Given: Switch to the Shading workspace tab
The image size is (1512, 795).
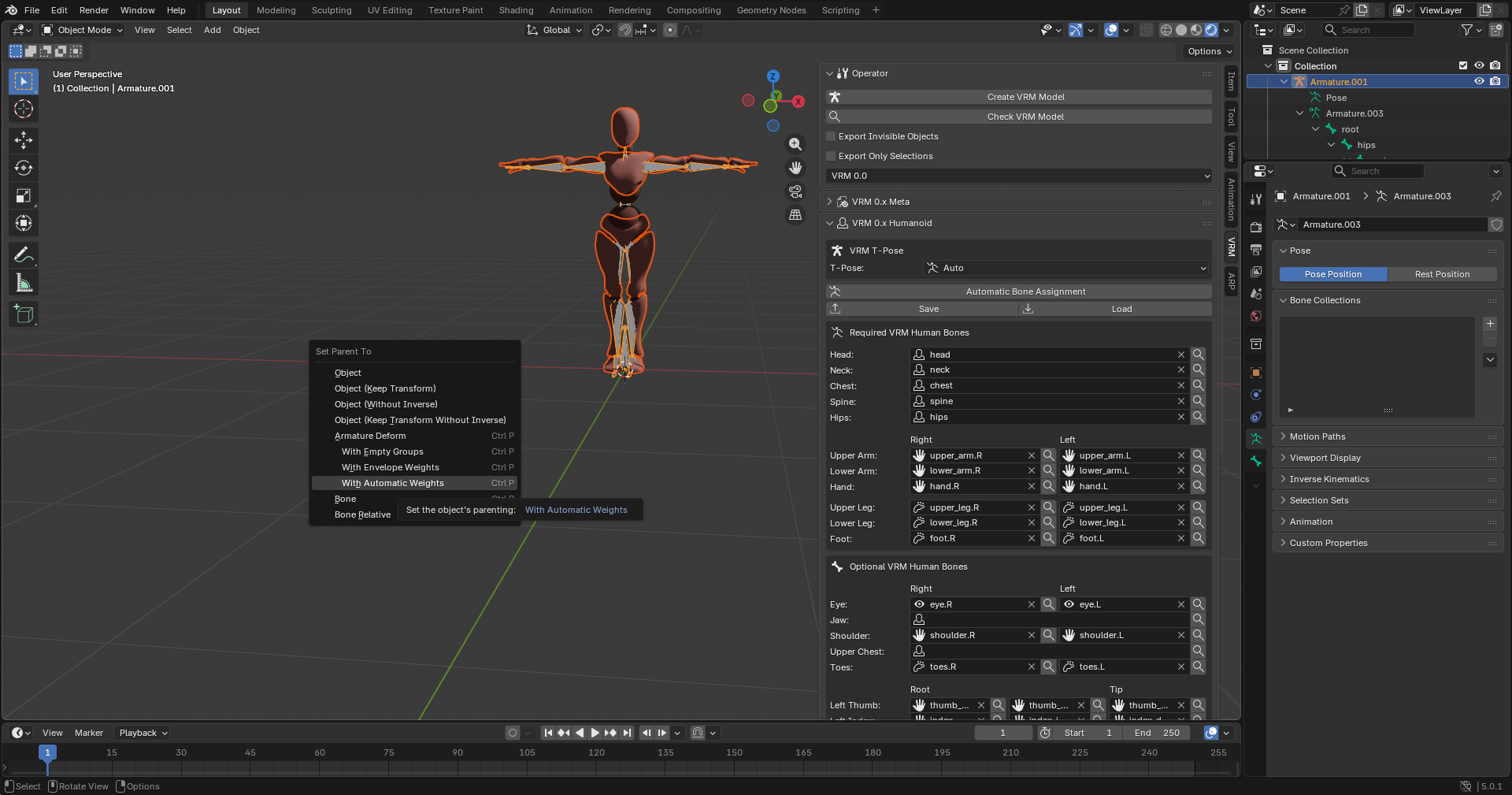Looking at the screenshot, I should pyautogui.click(x=516, y=10).
